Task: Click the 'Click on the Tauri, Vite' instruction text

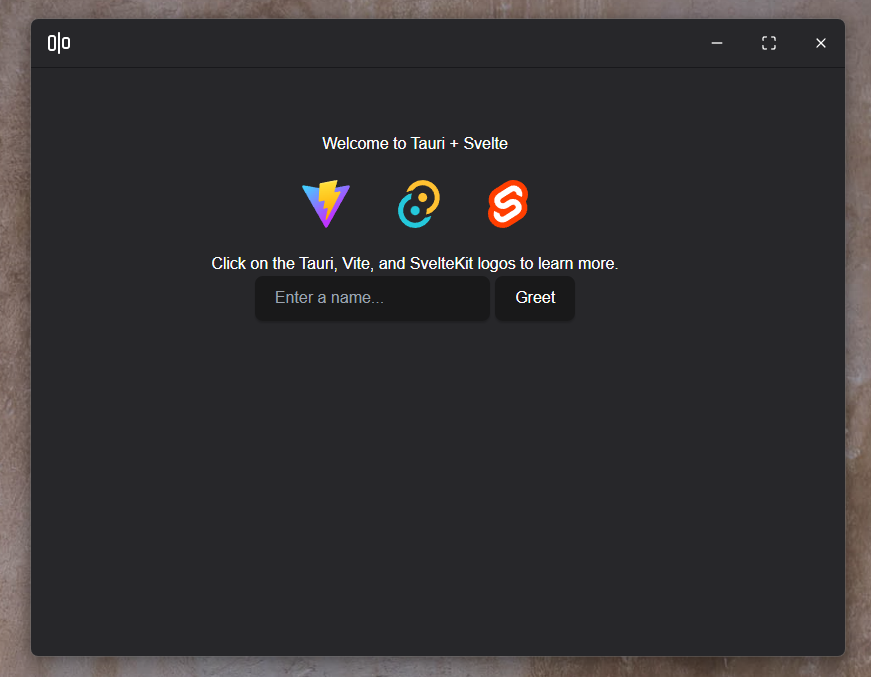Action: [415, 263]
